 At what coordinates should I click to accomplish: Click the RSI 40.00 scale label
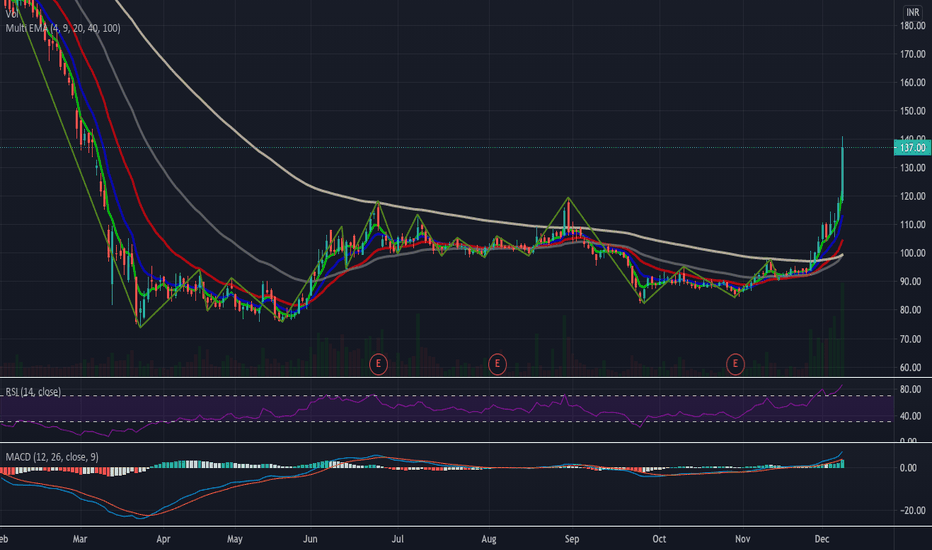click(x=912, y=416)
